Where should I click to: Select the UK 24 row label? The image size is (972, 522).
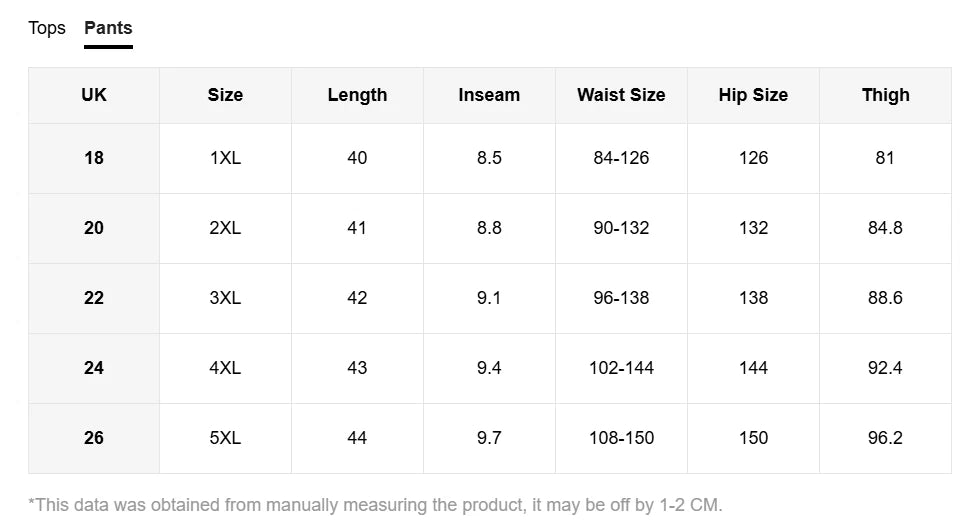click(94, 368)
